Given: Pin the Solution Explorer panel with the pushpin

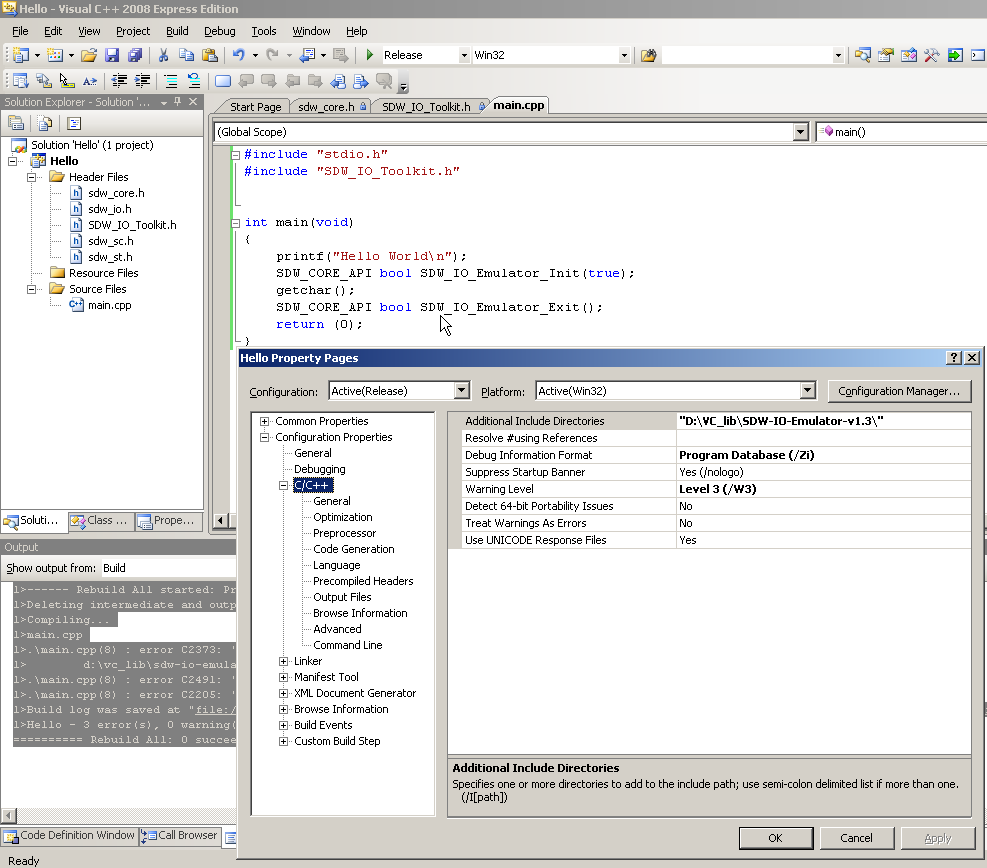Looking at the screenshot, I should 178,101.
